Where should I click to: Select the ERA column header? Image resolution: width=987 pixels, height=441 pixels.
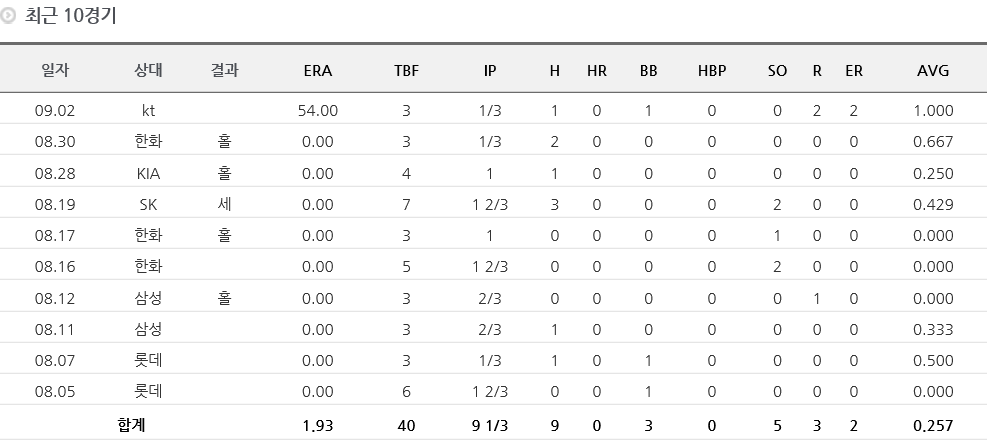pos(317,71)
